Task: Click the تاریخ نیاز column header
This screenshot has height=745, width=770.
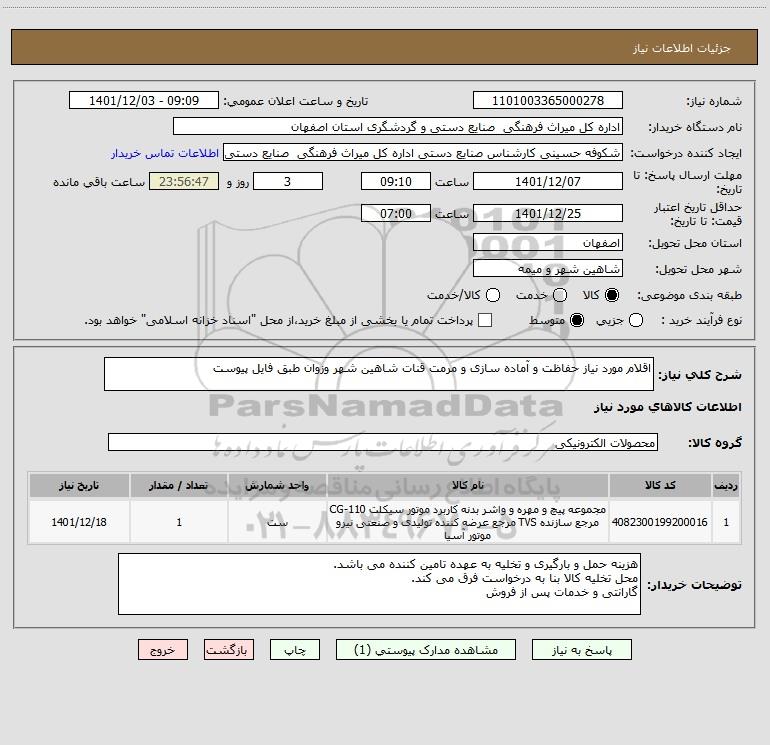Action: click(x=79, y=485)
